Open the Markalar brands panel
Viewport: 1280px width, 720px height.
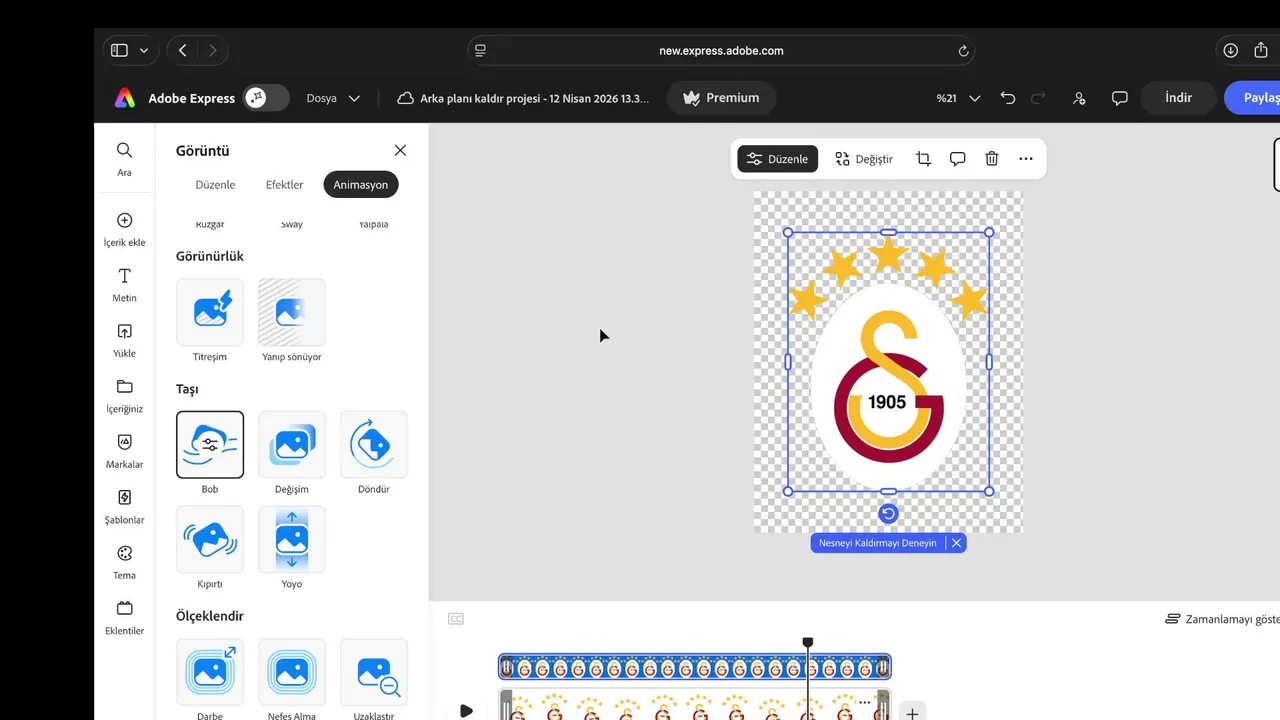tap(124, 452)
